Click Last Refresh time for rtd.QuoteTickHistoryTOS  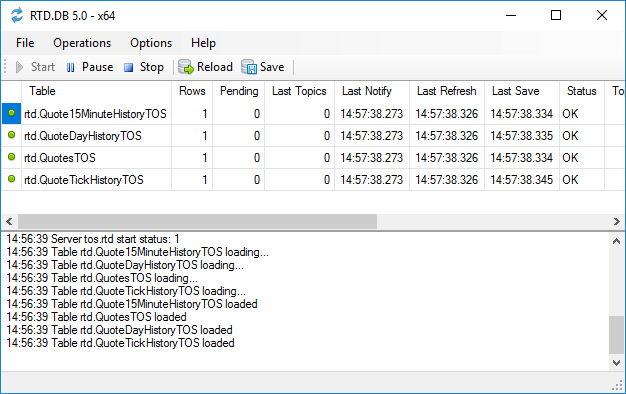click(x=447, y=180)
